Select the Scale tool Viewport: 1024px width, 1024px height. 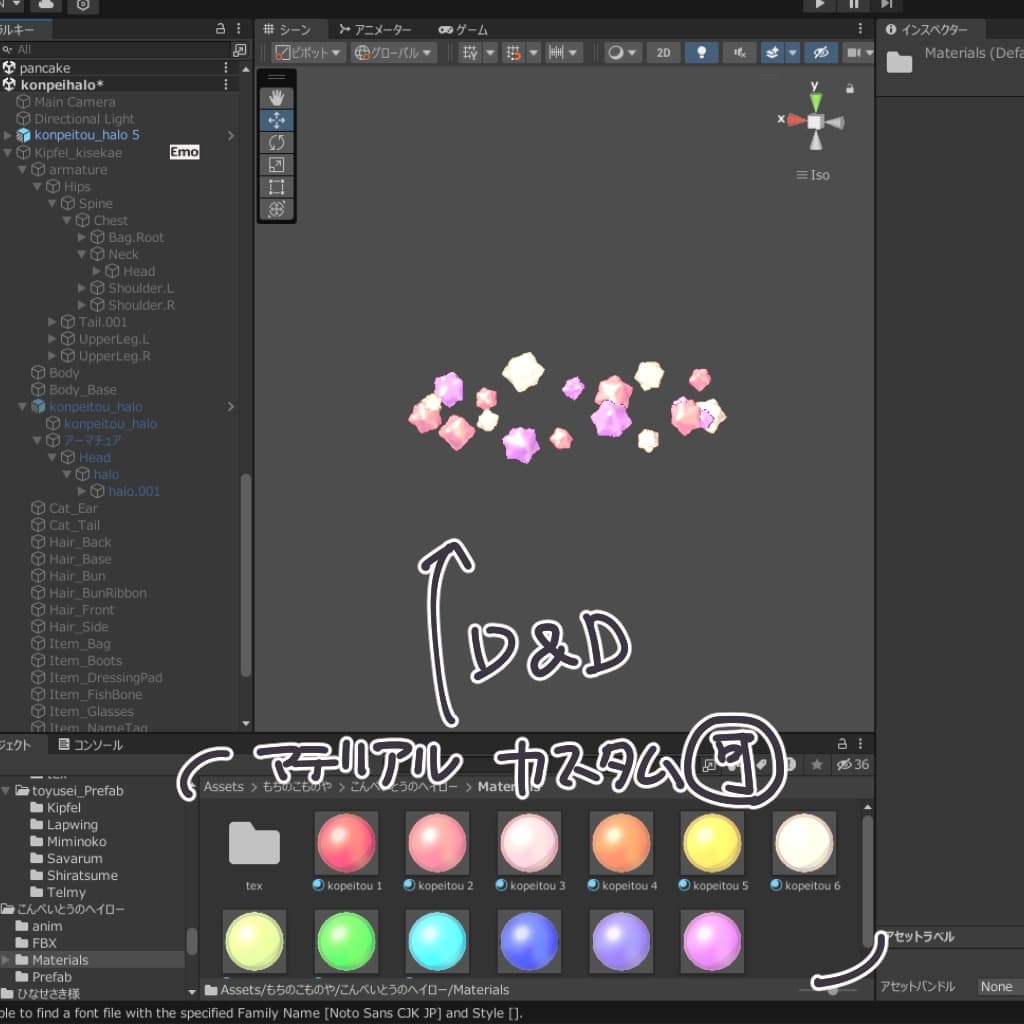[x=276, y=165]
